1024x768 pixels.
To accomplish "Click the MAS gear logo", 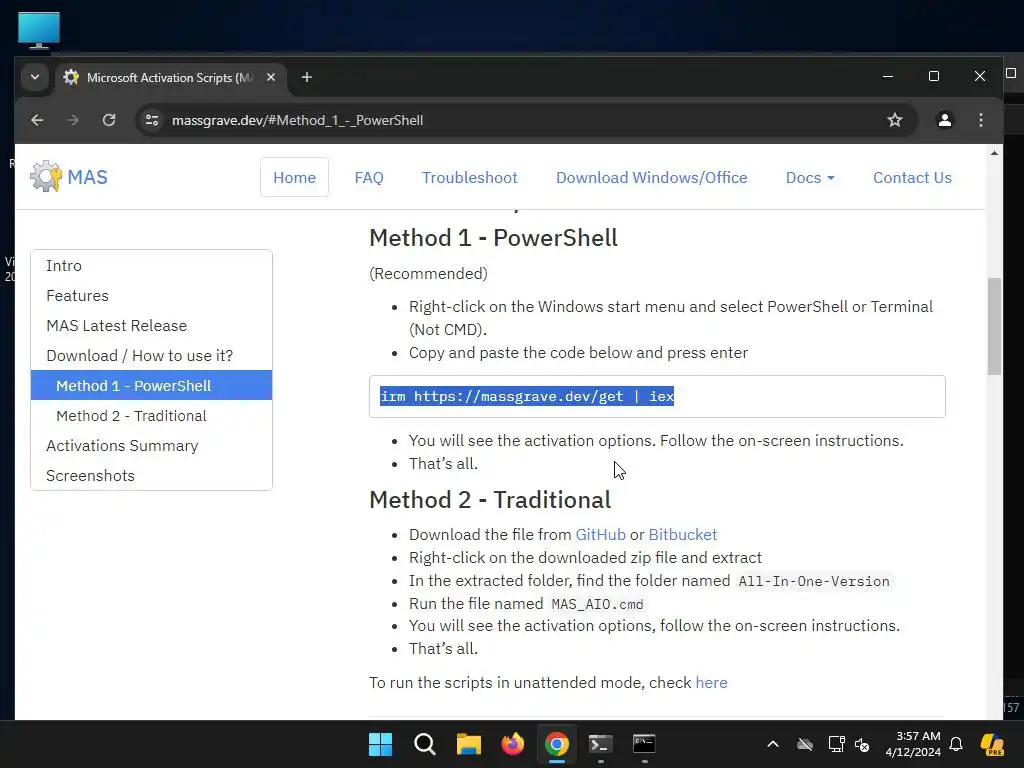I will [x=46, y=176].
